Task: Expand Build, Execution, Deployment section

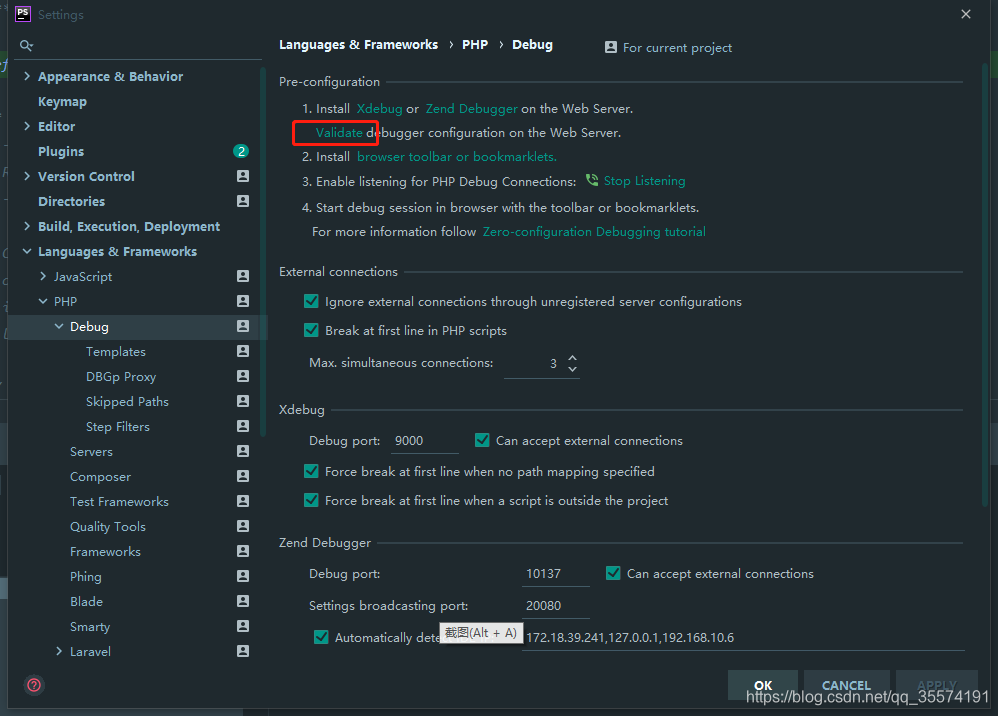Action: pos(27,226)
